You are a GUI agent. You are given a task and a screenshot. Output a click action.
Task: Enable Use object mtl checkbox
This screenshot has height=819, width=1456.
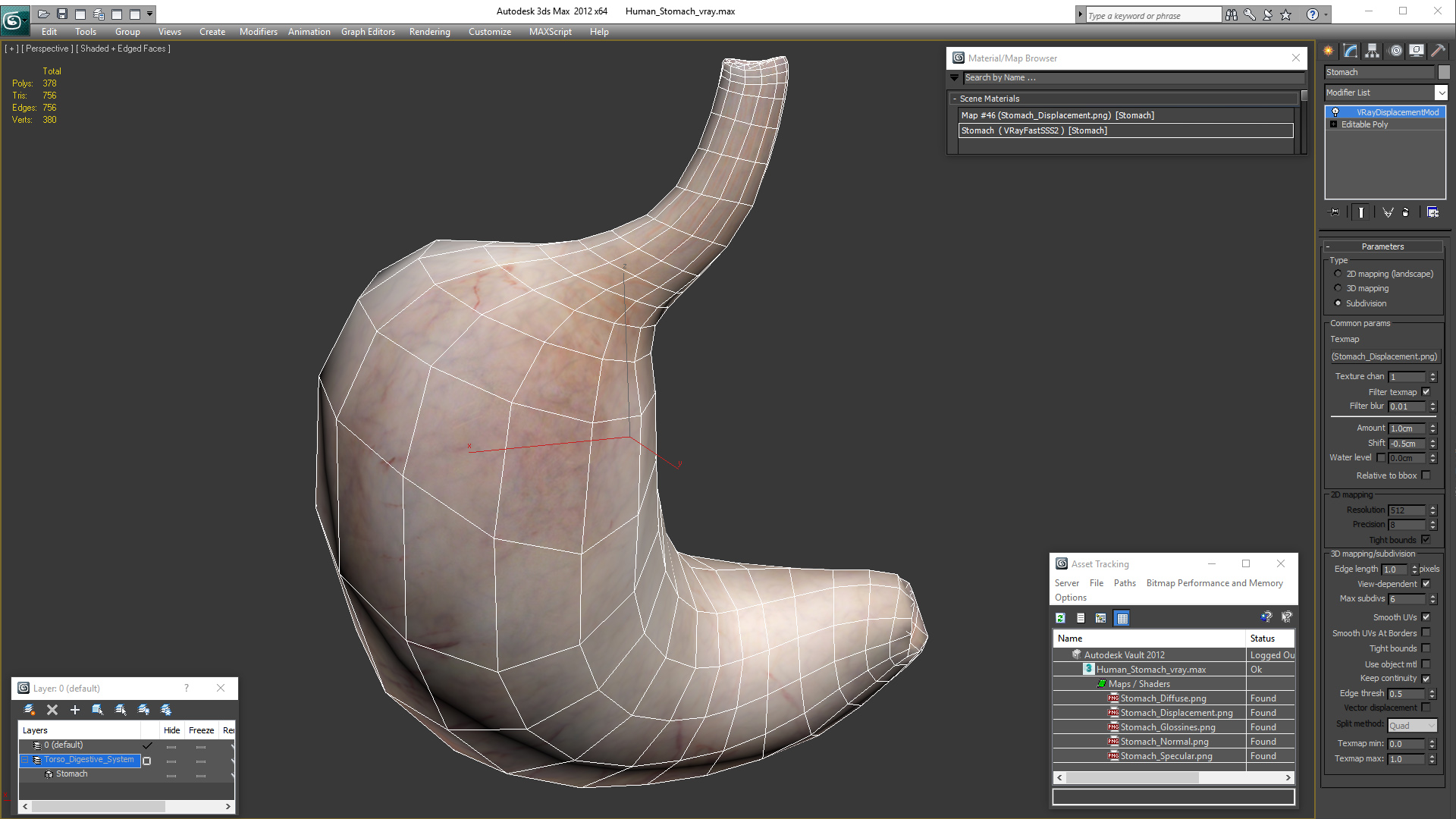[x=1426, y=664]
